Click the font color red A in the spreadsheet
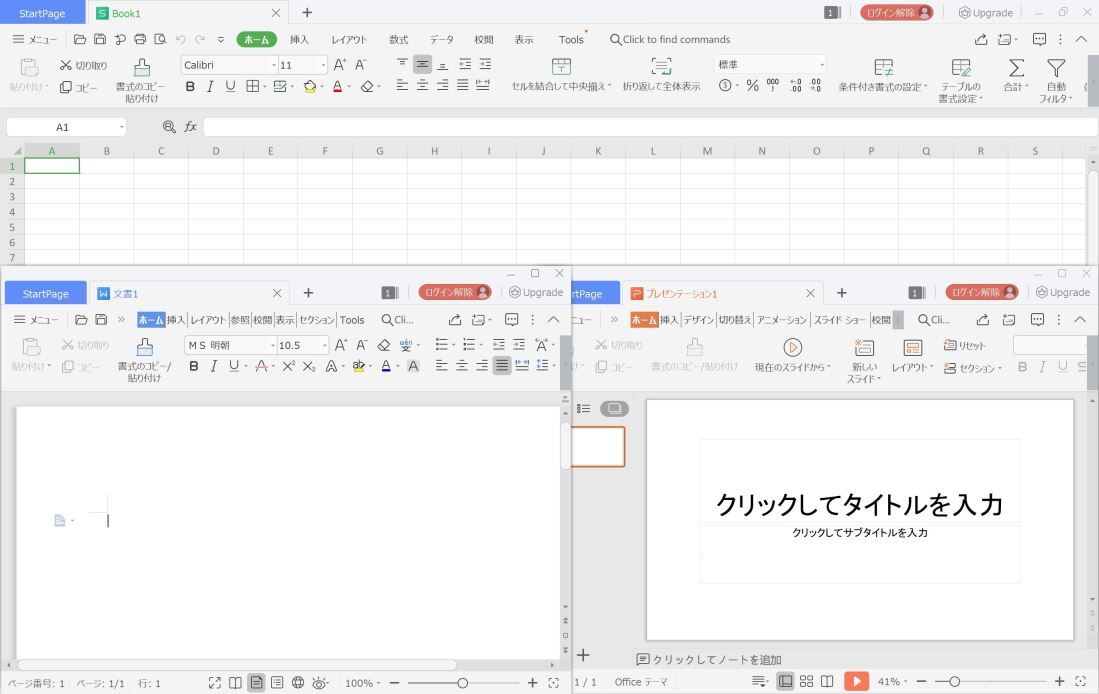The width and height of the screenshot is (1099, 694). pos(337,87)
